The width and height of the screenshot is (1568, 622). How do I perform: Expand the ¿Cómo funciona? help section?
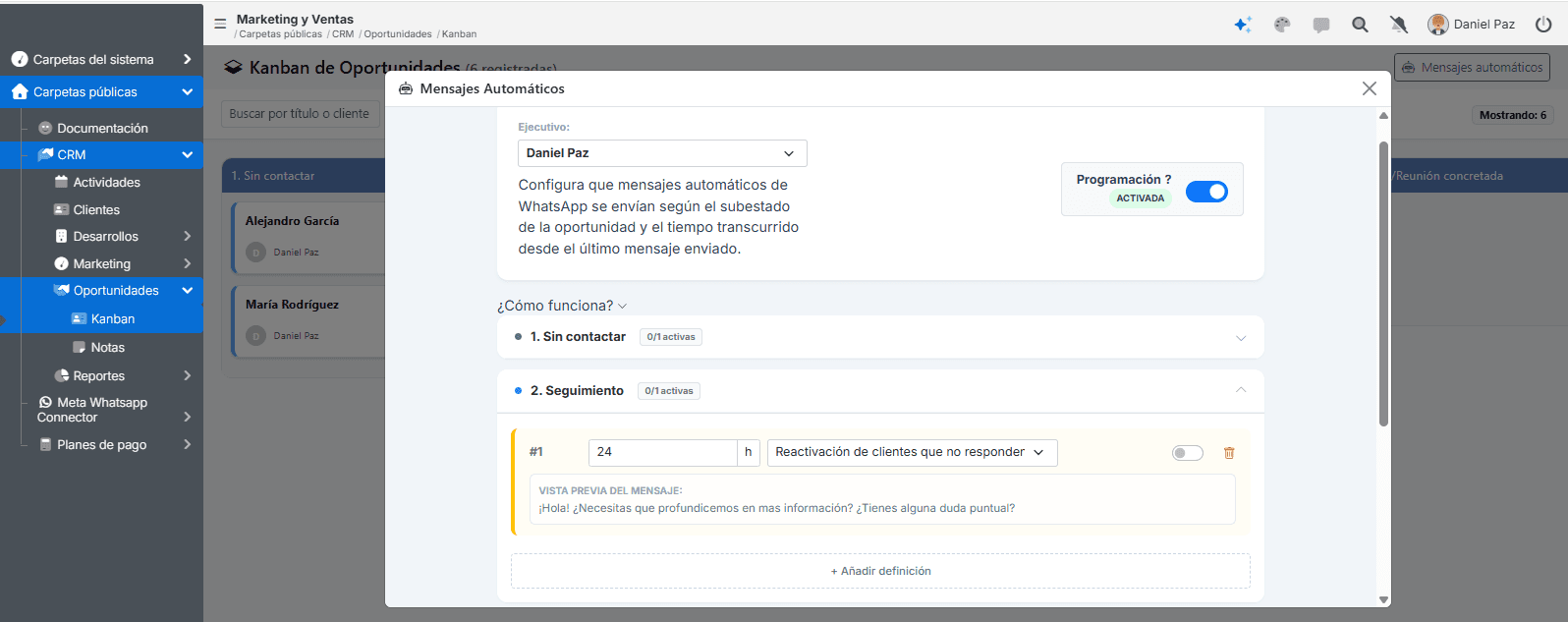pyautogui.click(x=562, y=306)
